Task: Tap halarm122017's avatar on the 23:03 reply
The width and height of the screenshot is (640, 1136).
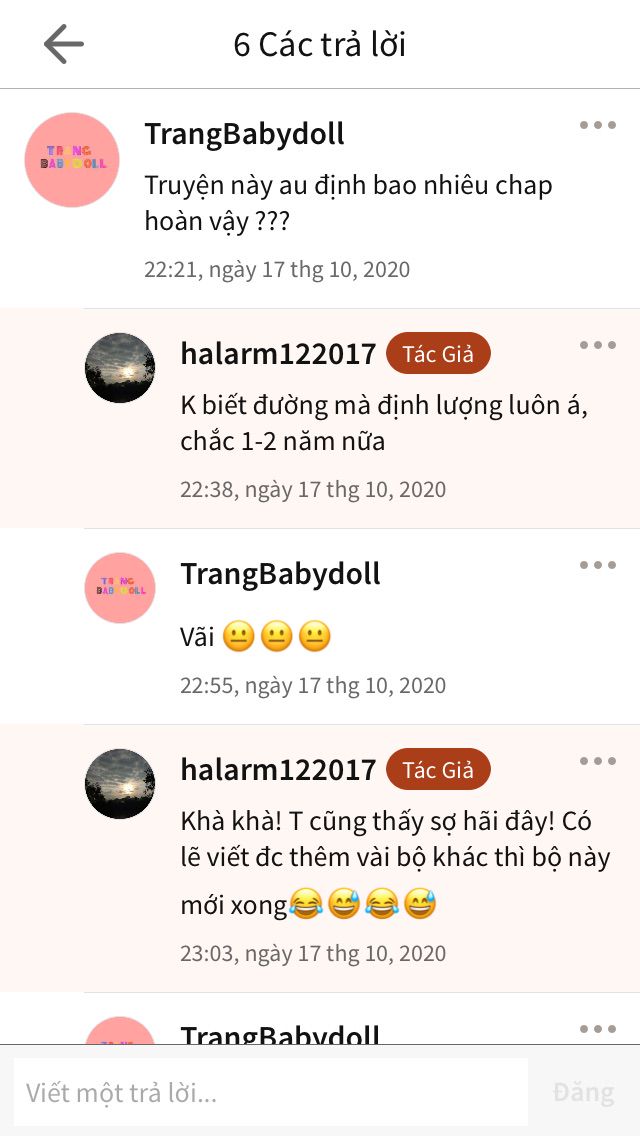Action: click(x=120, y=784)
